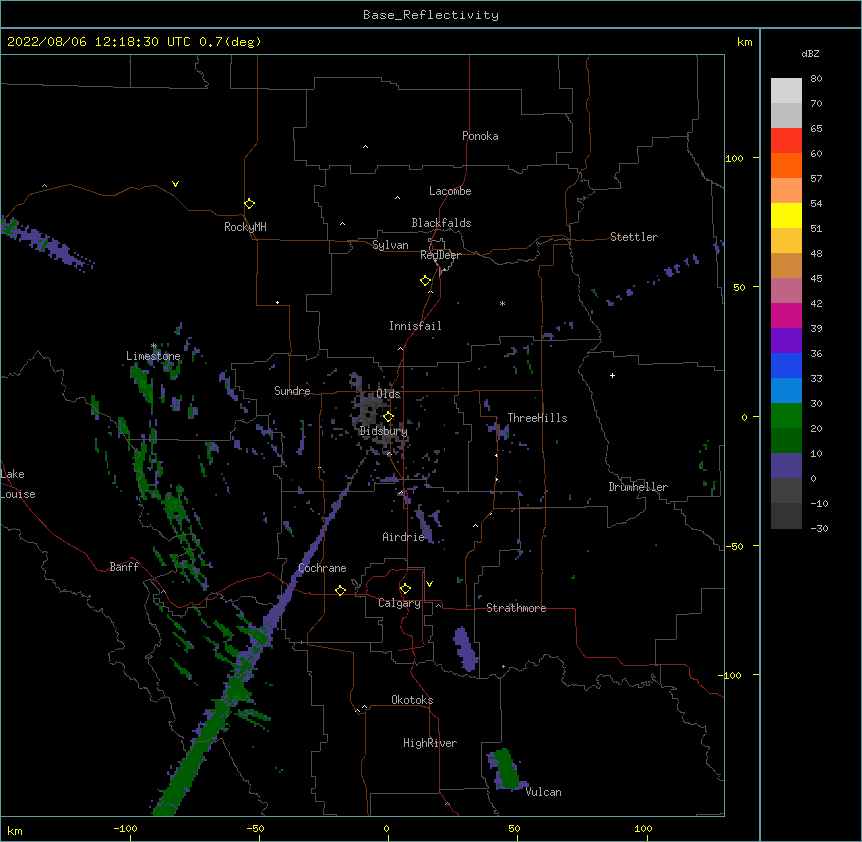
Task: Click the Cochrane label
Action: pyautogui.click(x=322, y=568)
